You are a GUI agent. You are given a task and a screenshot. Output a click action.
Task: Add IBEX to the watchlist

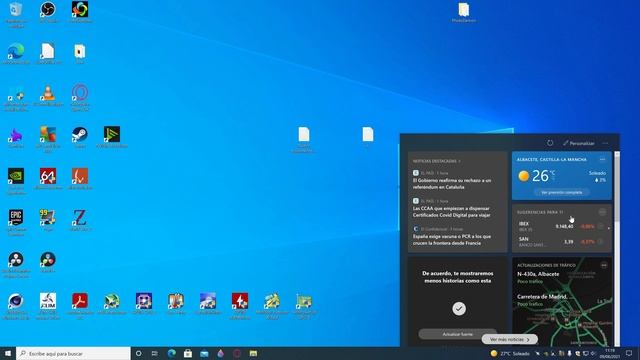(601, 226)
